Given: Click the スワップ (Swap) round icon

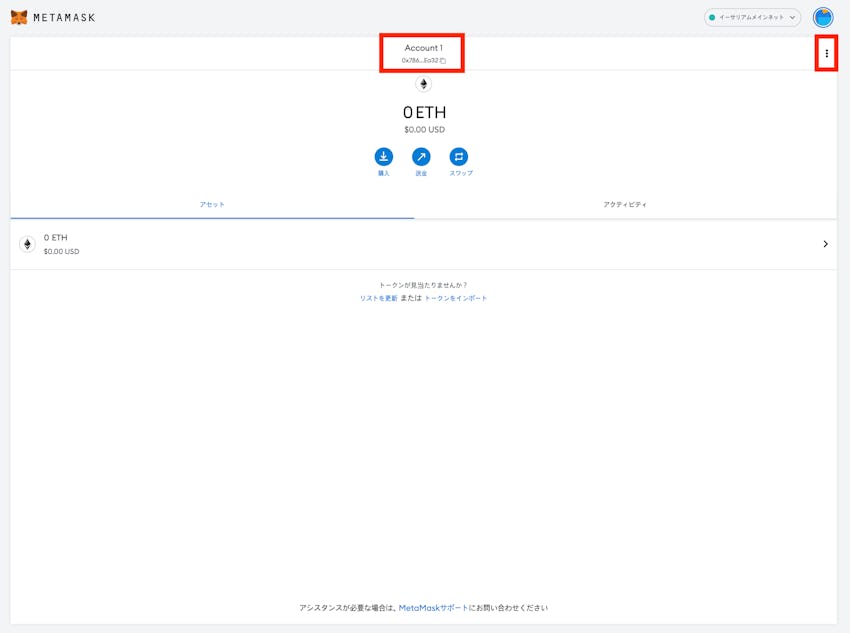Looking at the screenshot, I should [x=459, y=157].
